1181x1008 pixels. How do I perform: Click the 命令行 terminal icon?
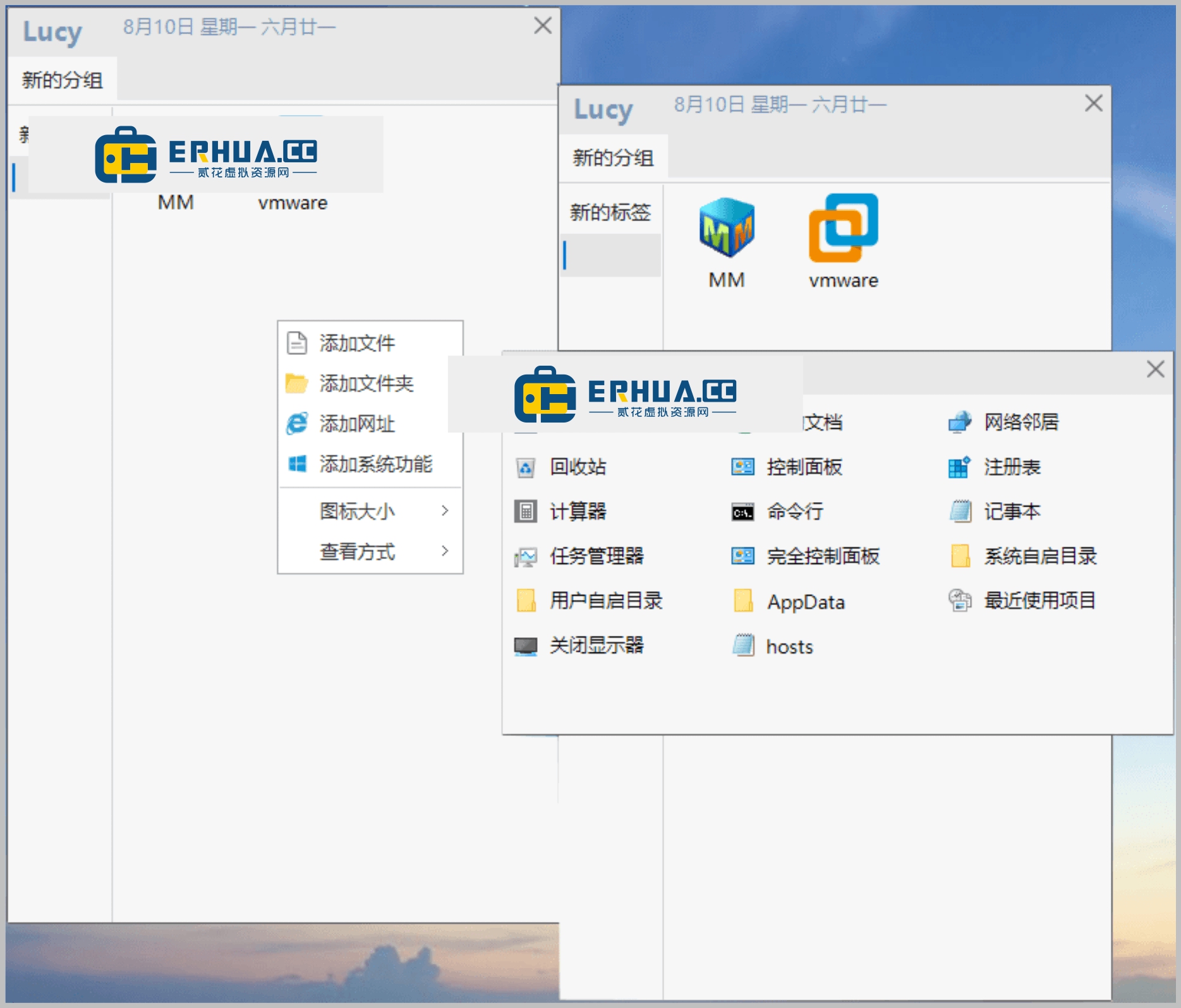742,512
